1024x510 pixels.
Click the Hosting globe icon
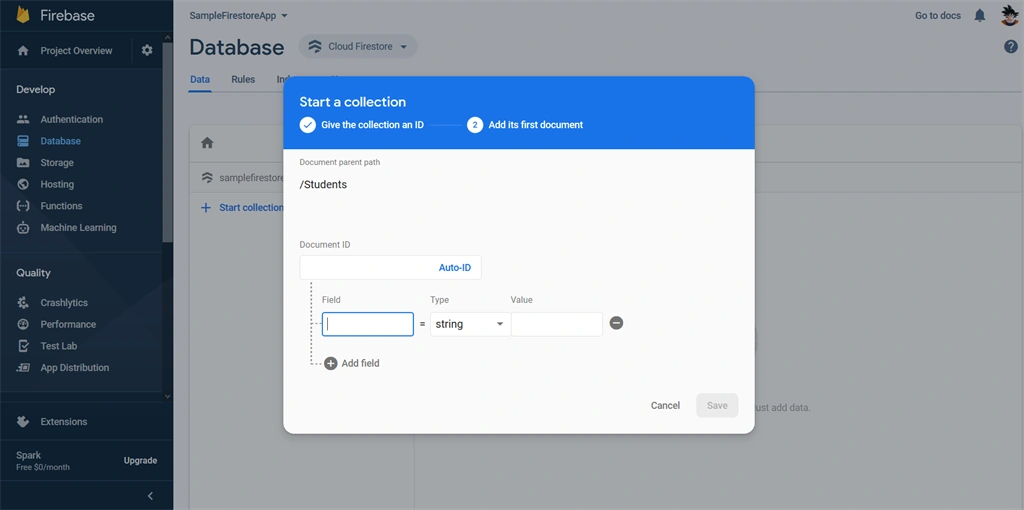(x=23, y=184)
